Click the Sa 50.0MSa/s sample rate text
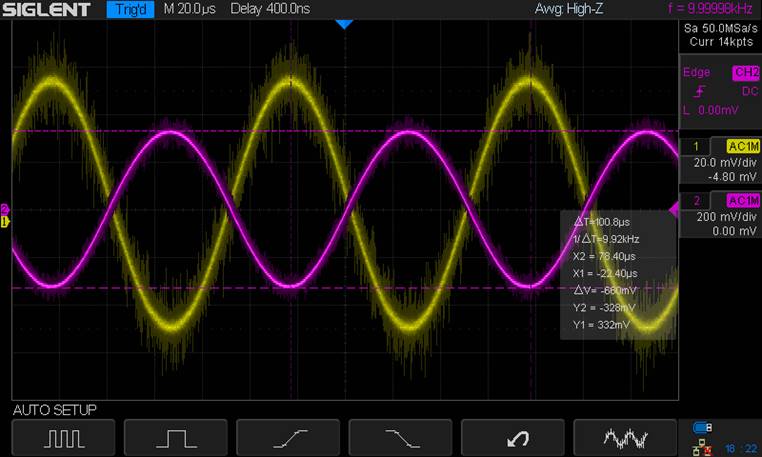762x457 pixels. (721, 28)
